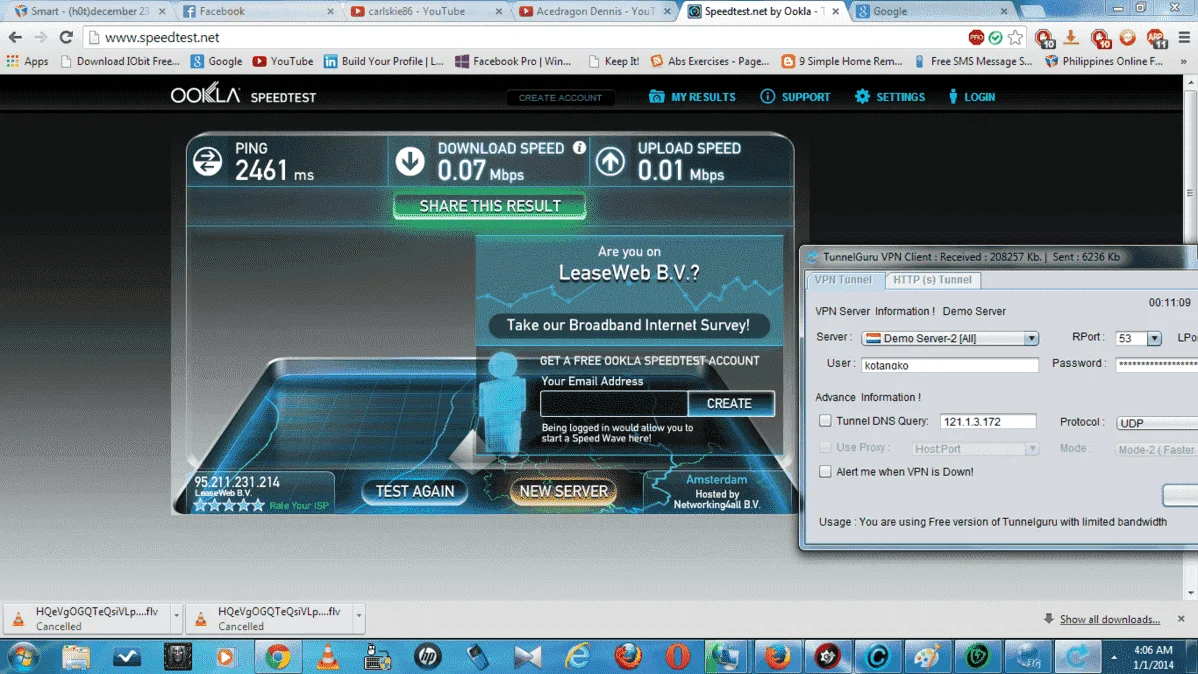
Task: Click LOGIN in Speedtest menu
Action: 971,97
